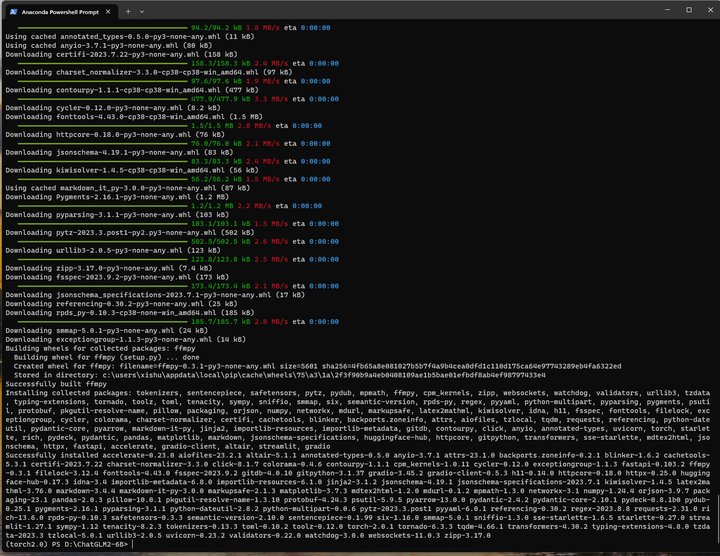Click the 'Downloading jsonschema-4.19.1' line
This screenshot has height=556, width=720.
(x=119, y=152)
